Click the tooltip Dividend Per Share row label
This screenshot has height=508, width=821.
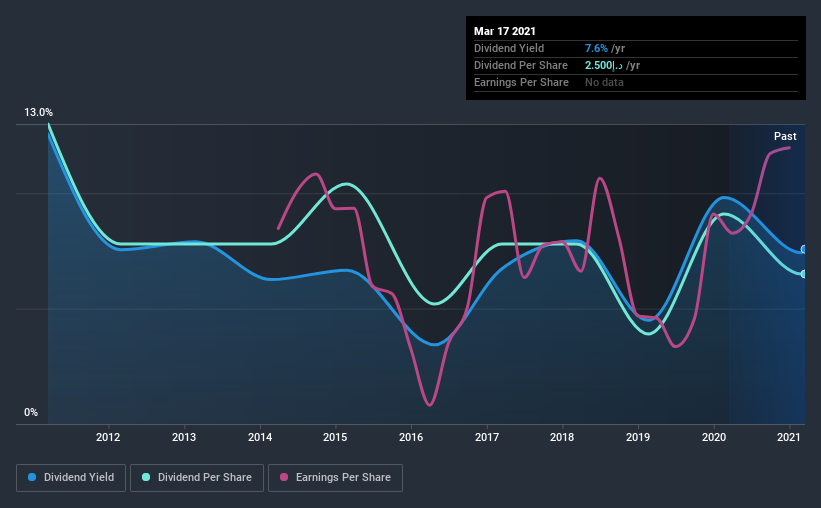[x=520, y=65]
